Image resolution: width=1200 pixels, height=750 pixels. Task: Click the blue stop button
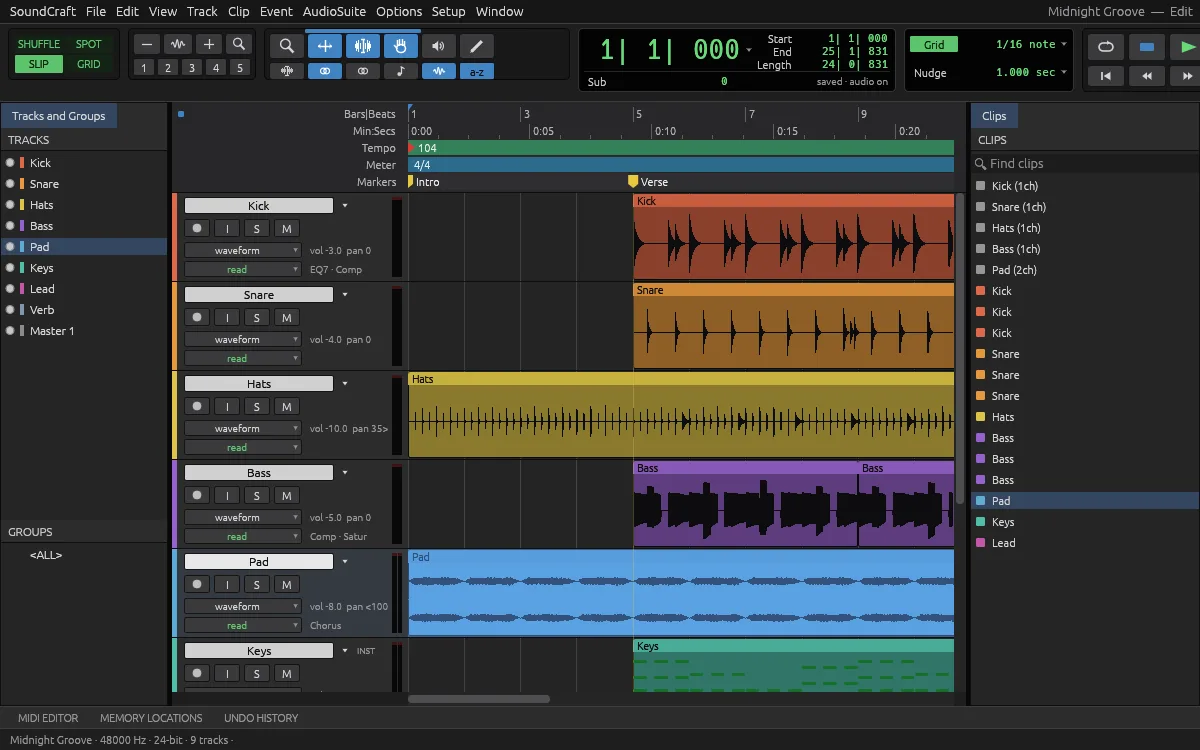tap(1147, 46)
